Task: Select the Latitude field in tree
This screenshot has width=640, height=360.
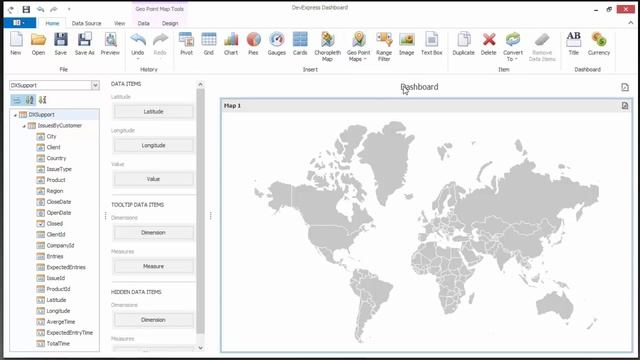Action: pyautogui.click(x=56, y=300)
